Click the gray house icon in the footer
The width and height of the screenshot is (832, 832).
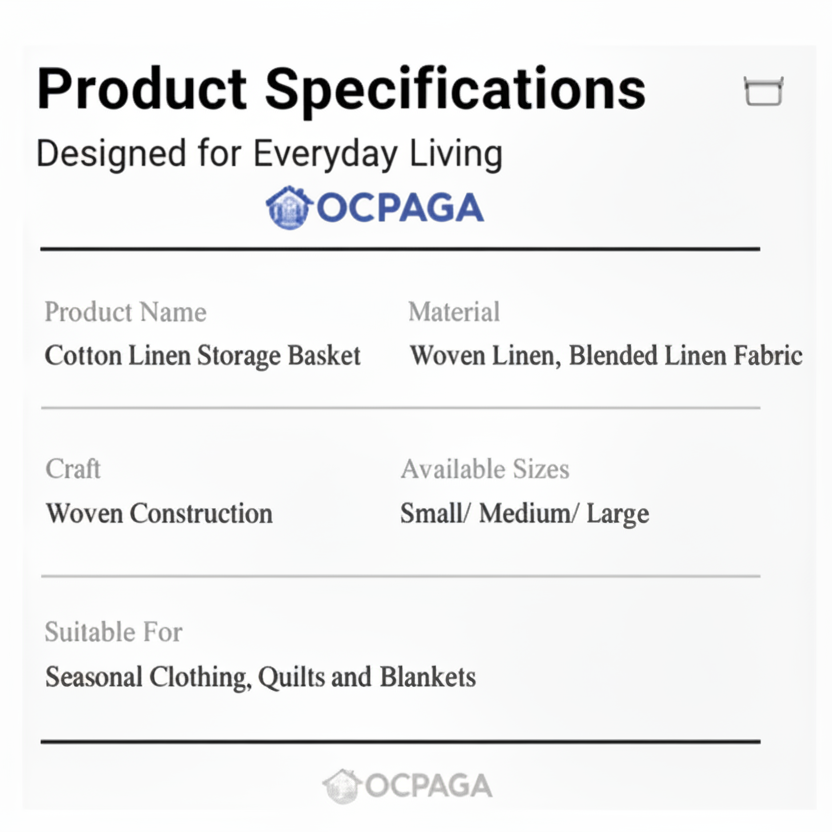pyautogui.click(x=342, y=786)
